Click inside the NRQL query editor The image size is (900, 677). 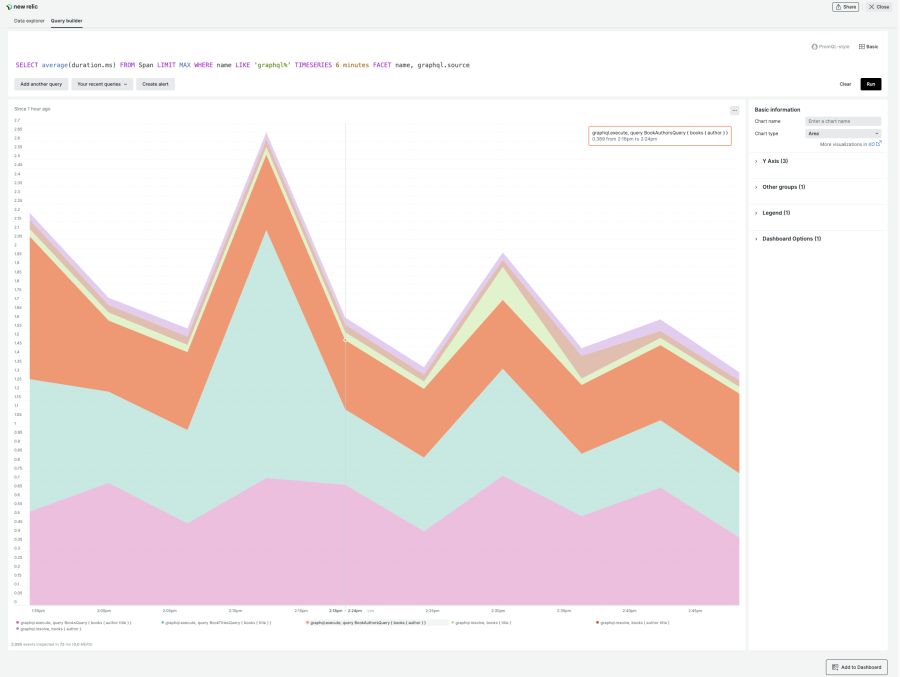242,65
